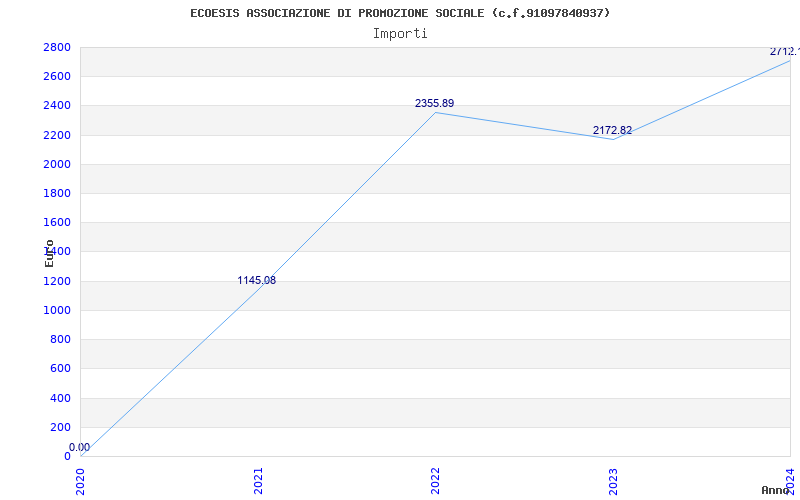Select the 0.00 data label
The height and width of the screenshot is (500, 800).
(x=79, y=447)
